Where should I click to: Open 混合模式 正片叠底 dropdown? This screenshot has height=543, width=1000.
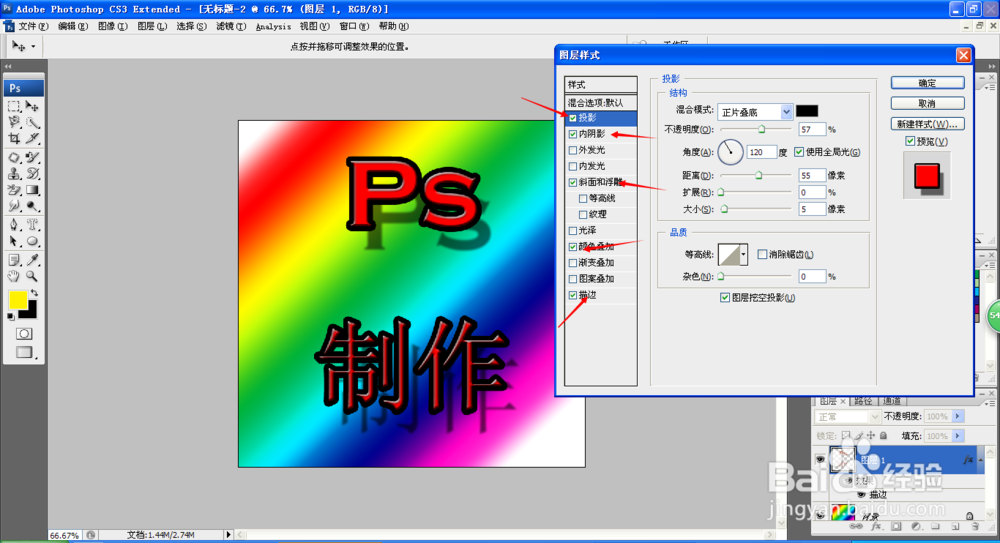pos(755,112)
